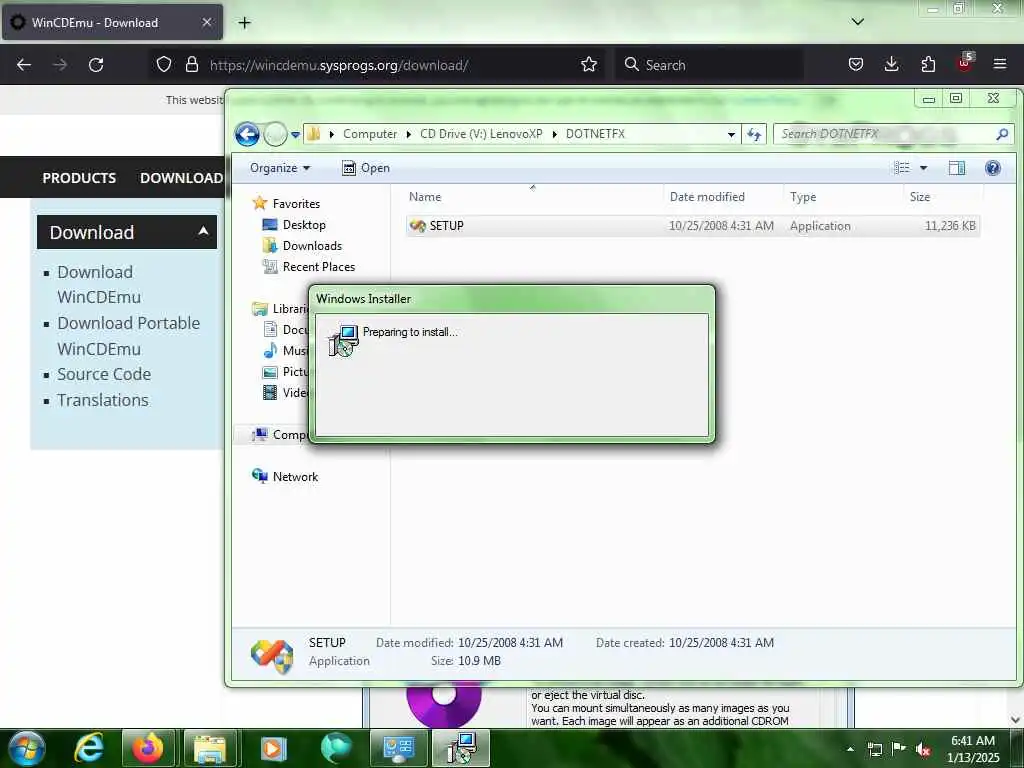Open more view options dropdown arrow
Screen dimensions: 1024x768
(x=923, y=168)
